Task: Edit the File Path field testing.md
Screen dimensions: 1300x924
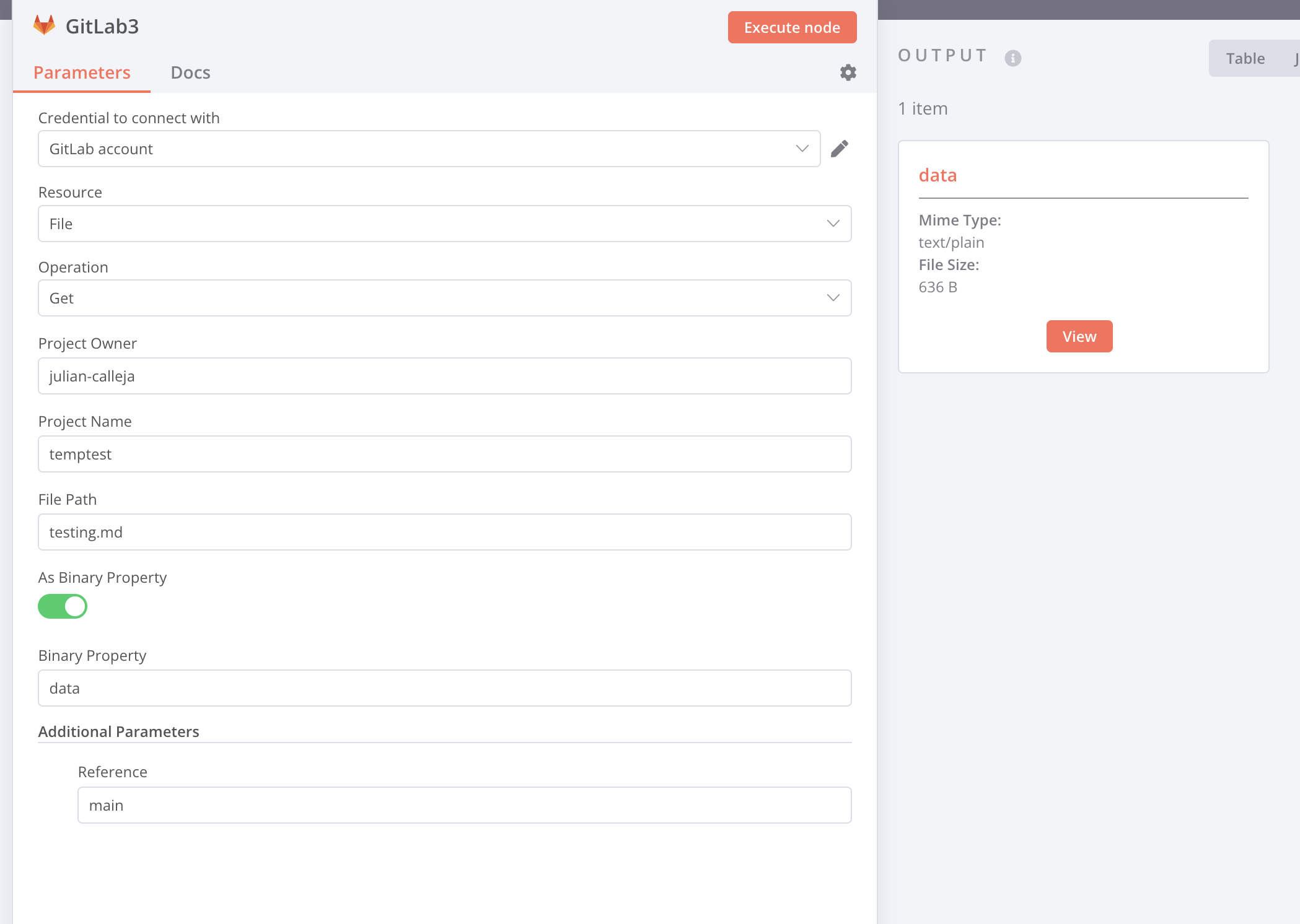Action: click(x=444, y=532)
